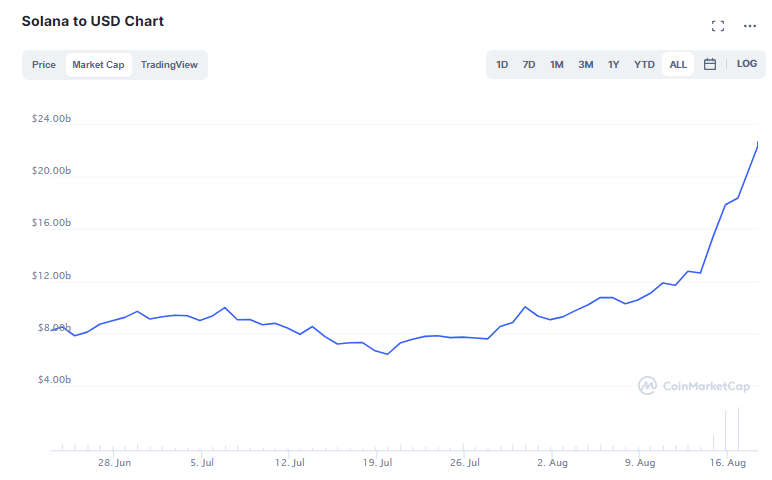Viewport: 772px width, 480px height.
Task: Switch chart to 1Y range
Action: point(614,65)
